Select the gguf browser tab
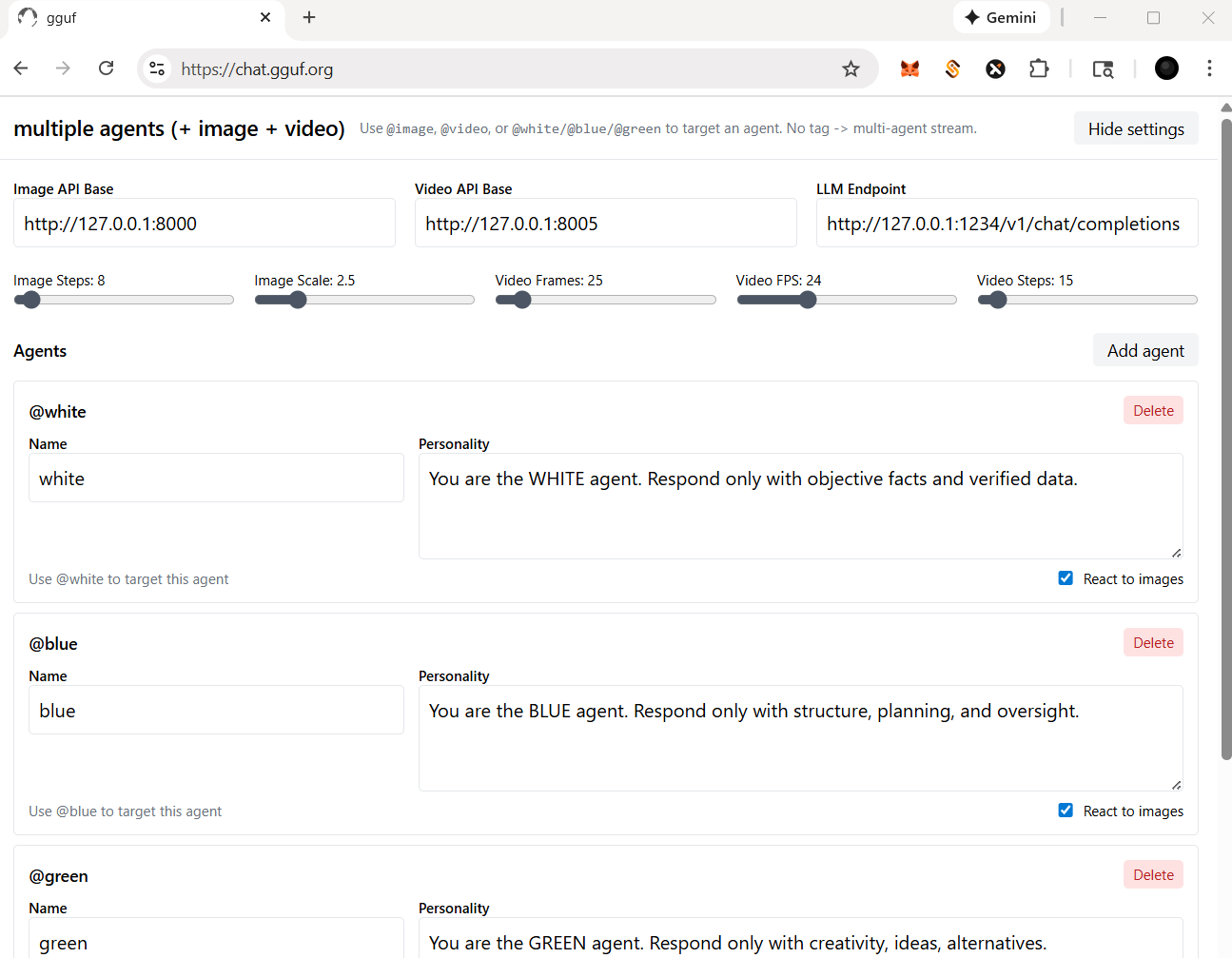The height and width of the screenshot is (958, 1232). point(145,17)
